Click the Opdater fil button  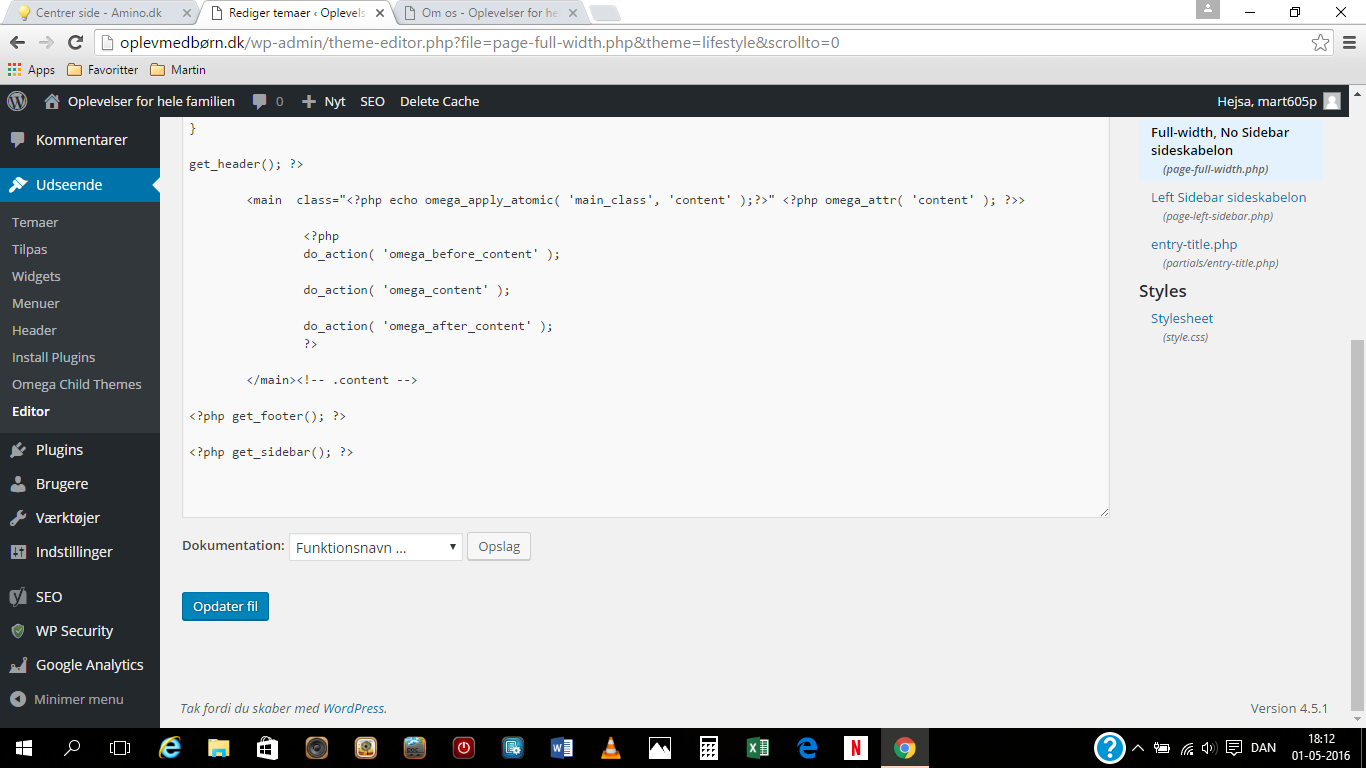[x=225, y=606]
